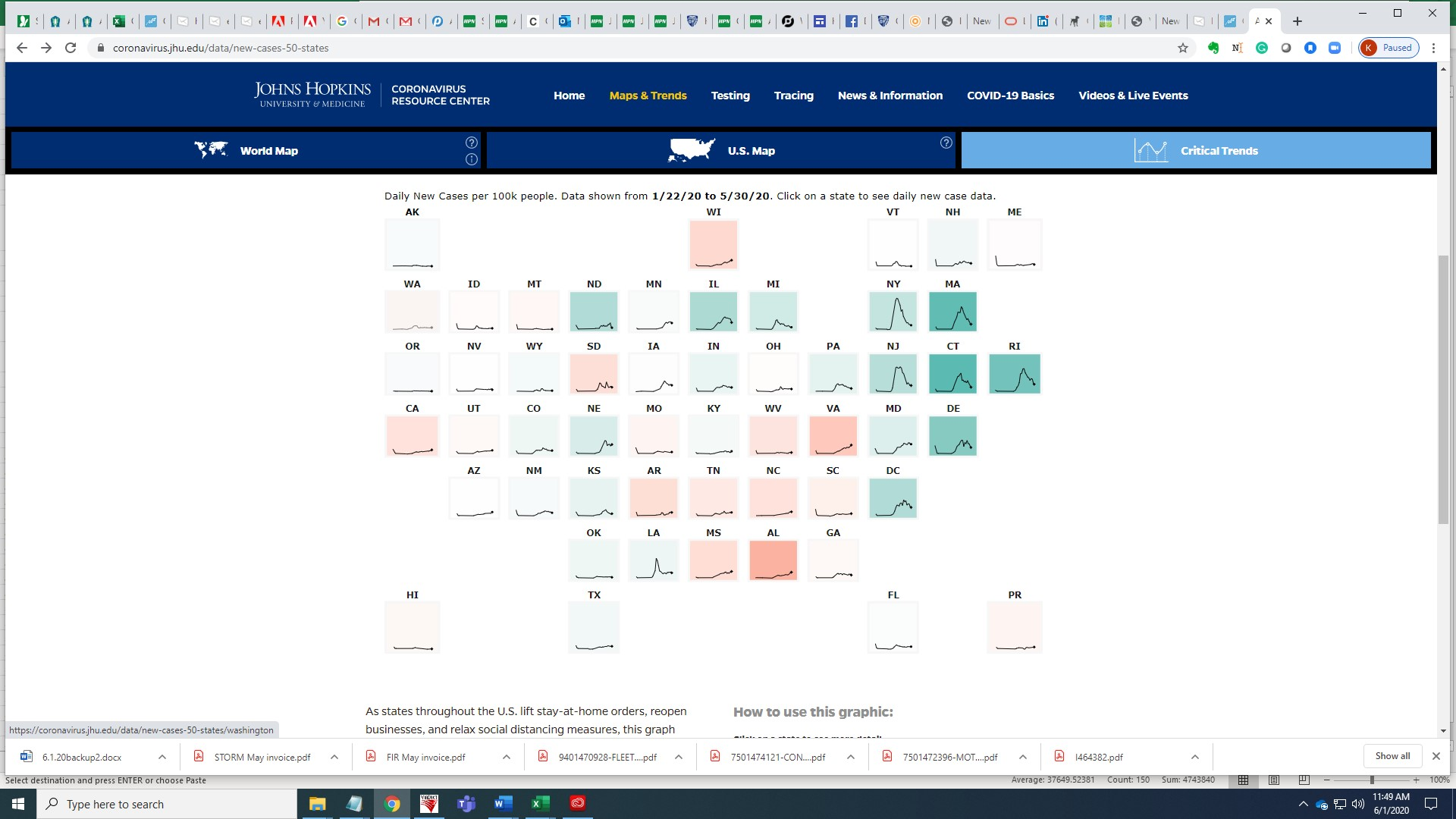Open the Testing navigation menu item
Viewport: 1456px width, 819px height.
pyautogui.click(x=730, y=96)
